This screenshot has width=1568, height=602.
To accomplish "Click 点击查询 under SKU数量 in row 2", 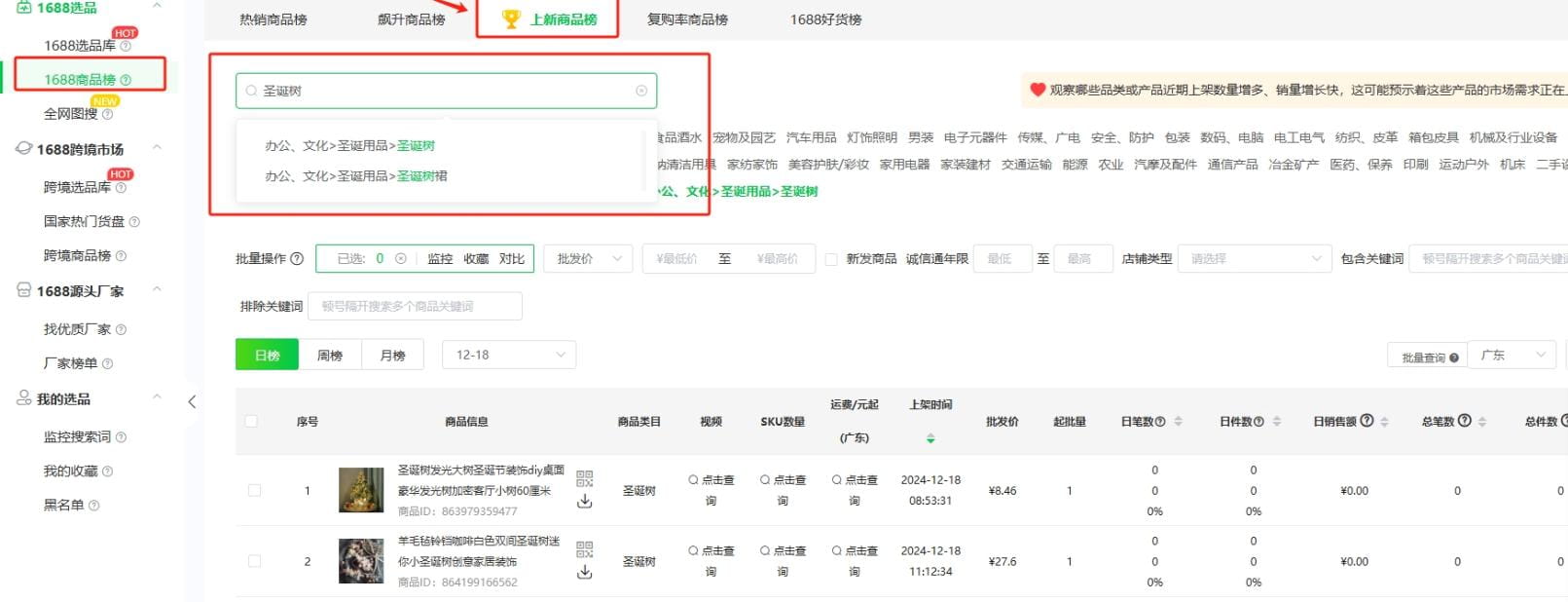I will coord(783,561).
